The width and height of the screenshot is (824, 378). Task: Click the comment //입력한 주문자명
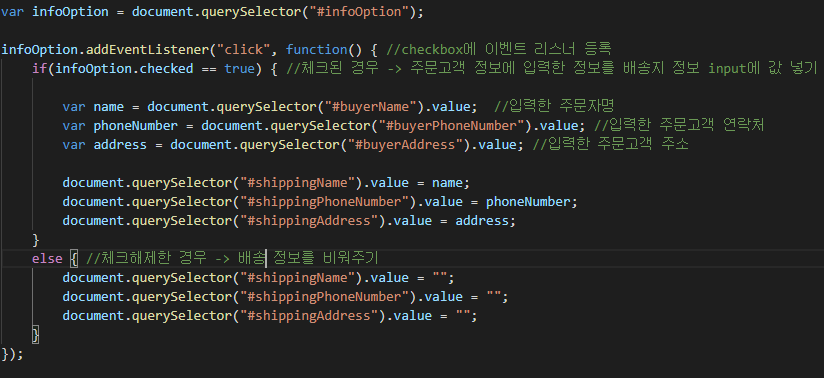click(x=554, y=107)
